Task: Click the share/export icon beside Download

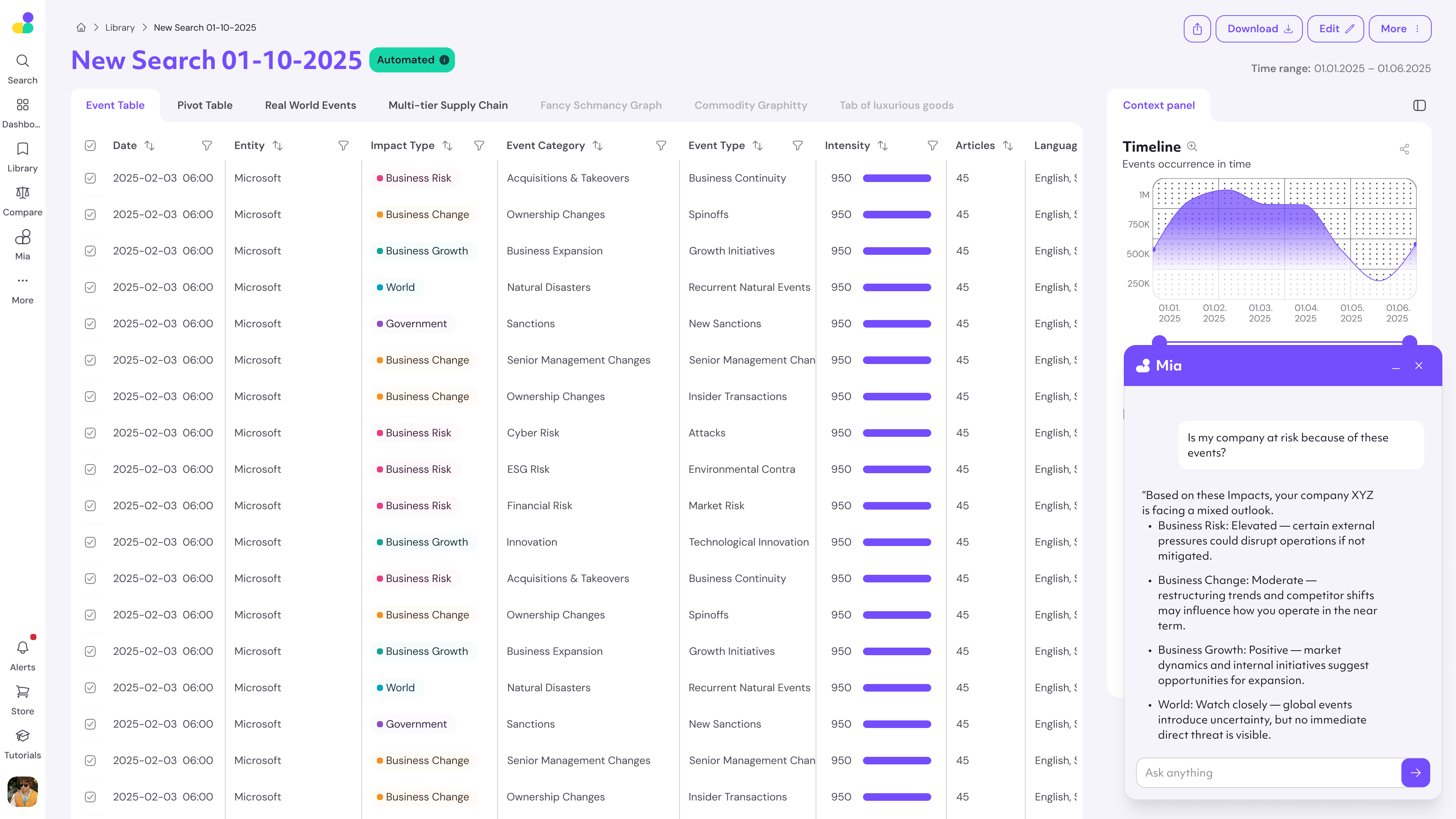Action: (x=1197, y=29)
